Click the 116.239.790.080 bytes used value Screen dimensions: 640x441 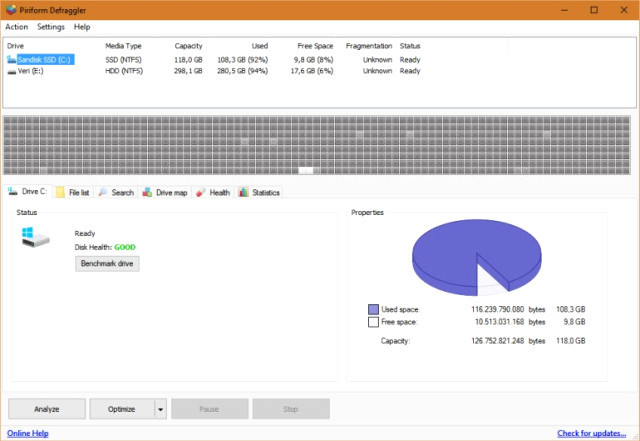coord(498,310)
